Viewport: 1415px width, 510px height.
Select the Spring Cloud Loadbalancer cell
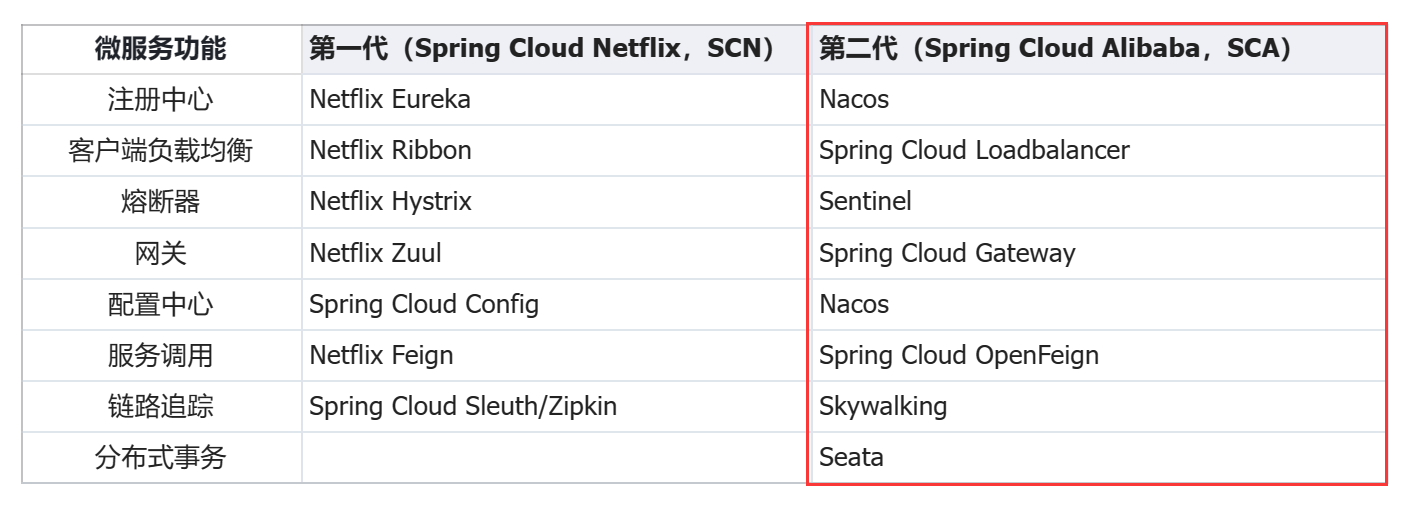1098,151
